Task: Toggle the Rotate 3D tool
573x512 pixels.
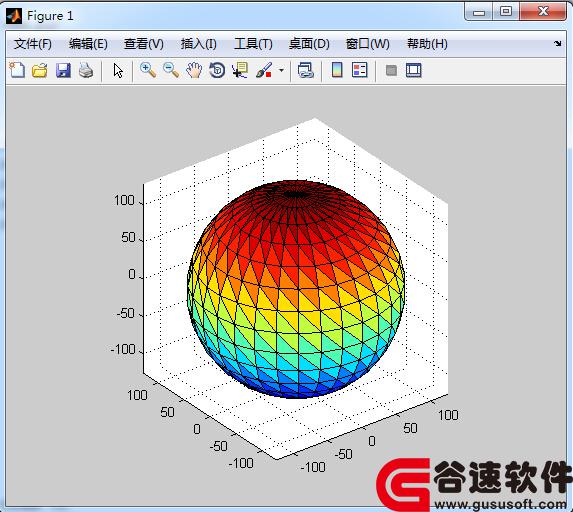Action: 217,70
